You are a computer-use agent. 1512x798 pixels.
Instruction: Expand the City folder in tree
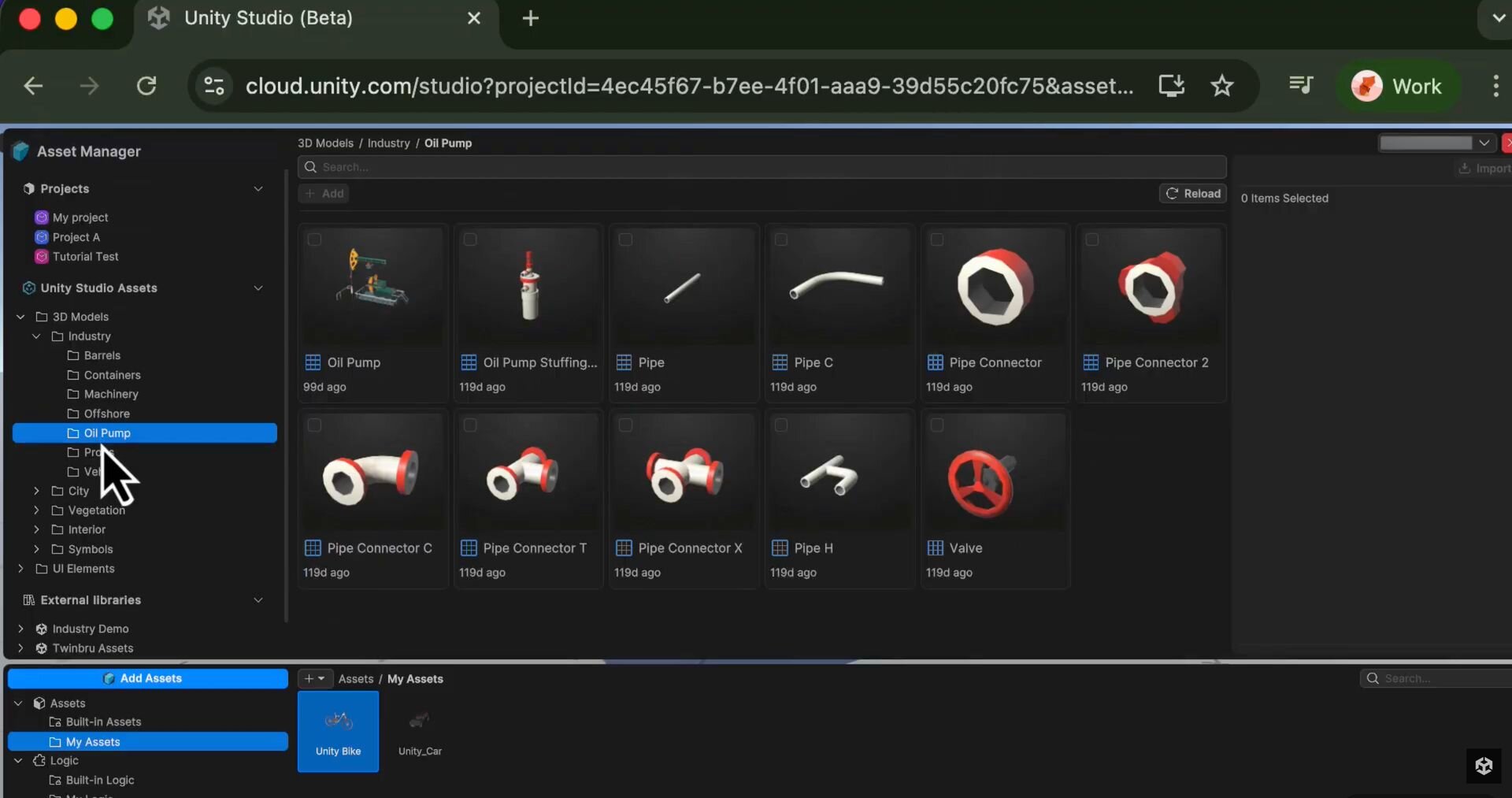[x=36, y=491]
